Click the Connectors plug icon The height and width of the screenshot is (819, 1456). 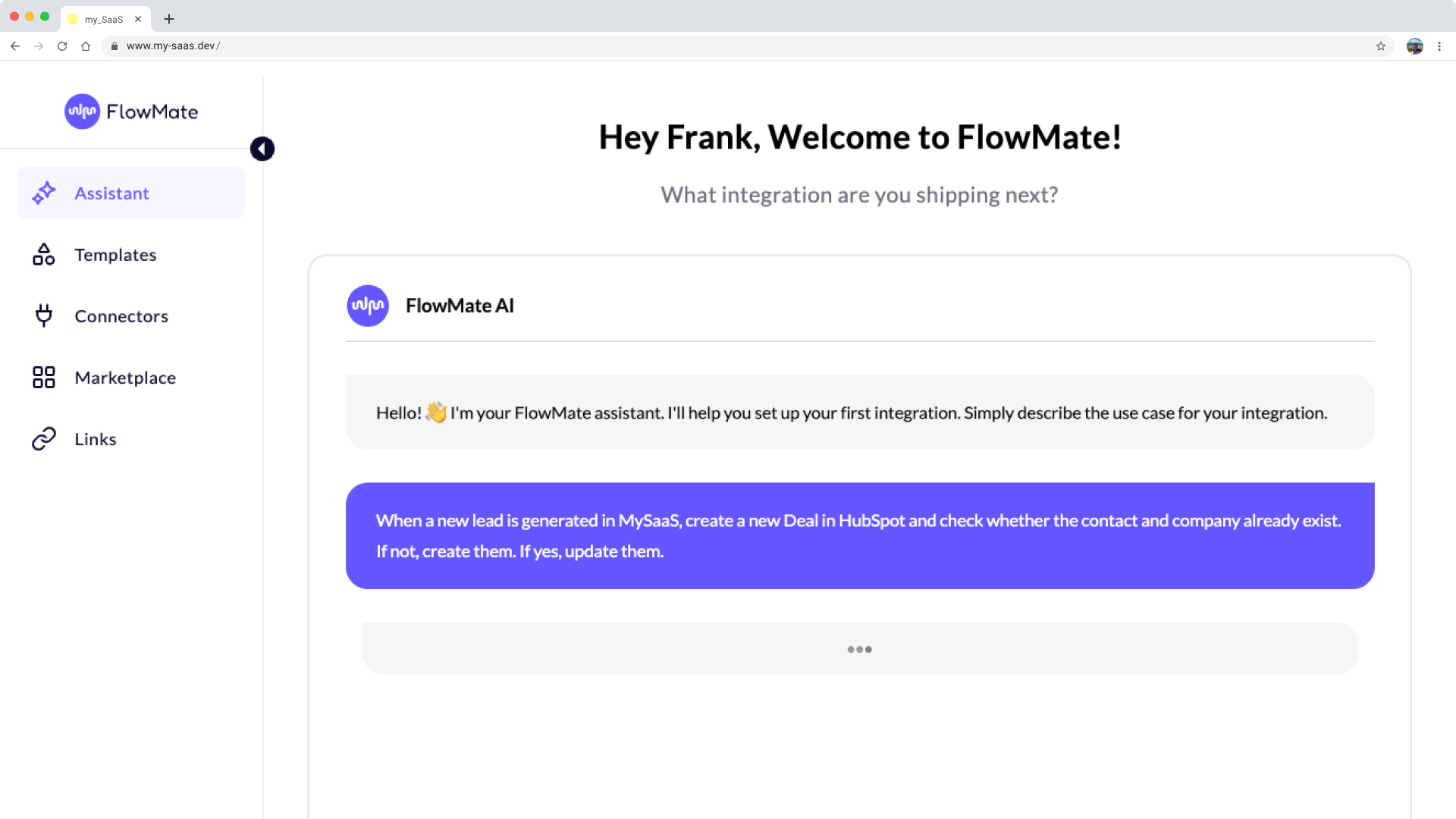(x=44, y=315)
